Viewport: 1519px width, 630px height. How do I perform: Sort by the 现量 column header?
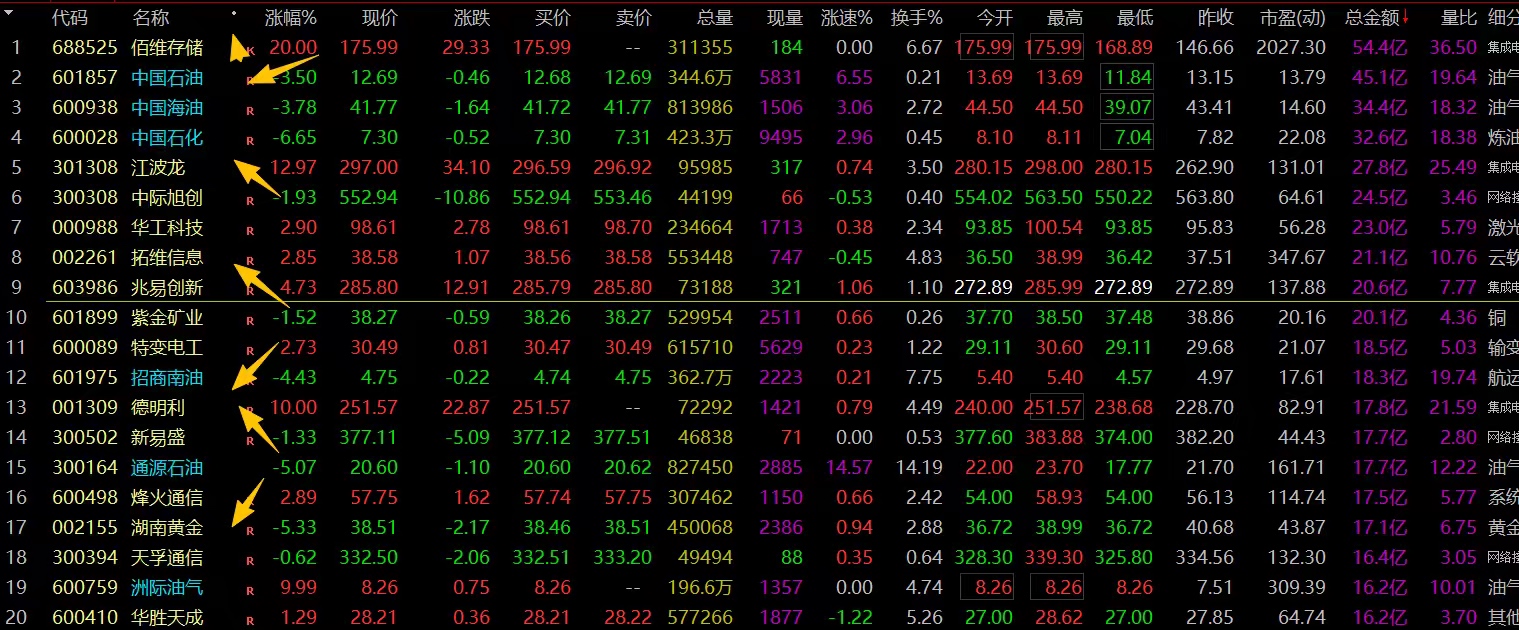pos(784,18)
